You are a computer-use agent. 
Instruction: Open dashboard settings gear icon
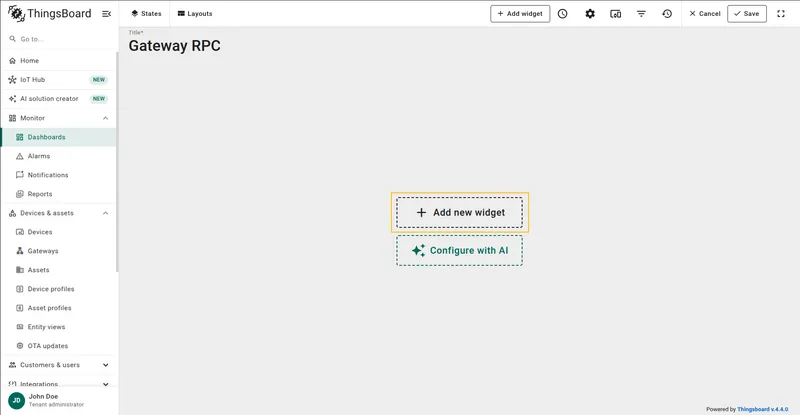(590, 14)
